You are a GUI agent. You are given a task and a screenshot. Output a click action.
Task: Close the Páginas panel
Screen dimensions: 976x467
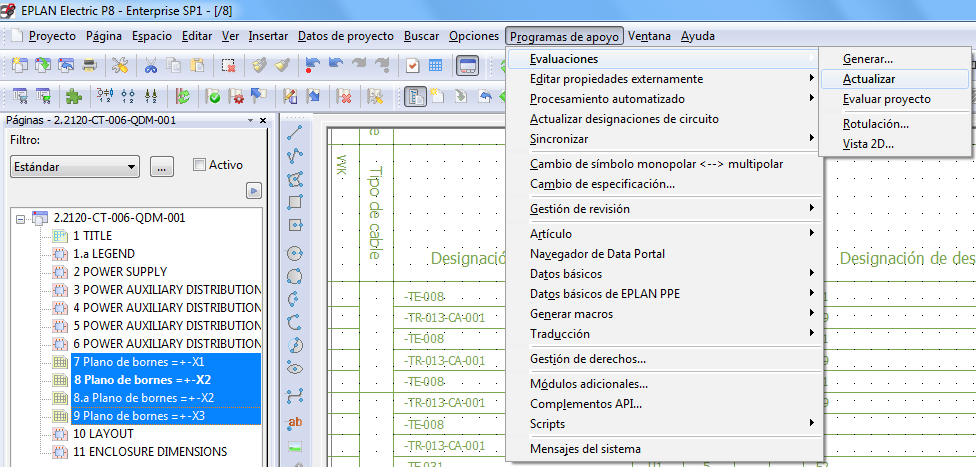pos(263,121)
